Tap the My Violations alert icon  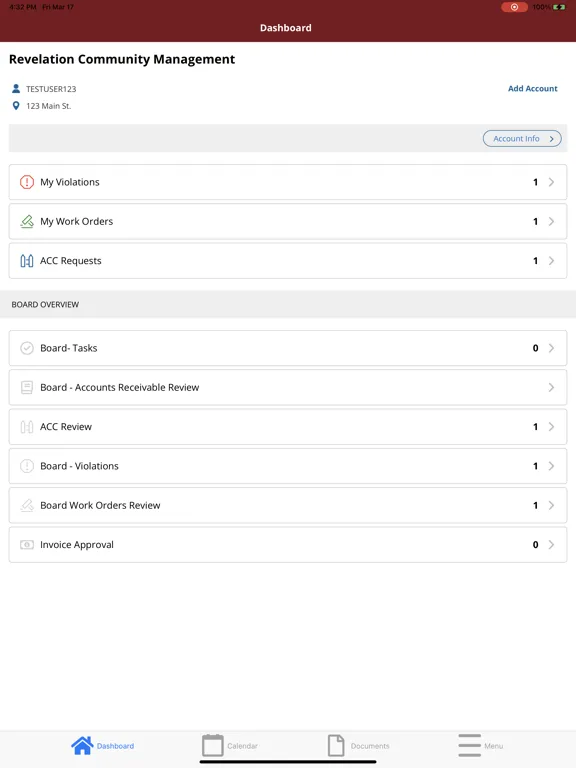(26, 182)
